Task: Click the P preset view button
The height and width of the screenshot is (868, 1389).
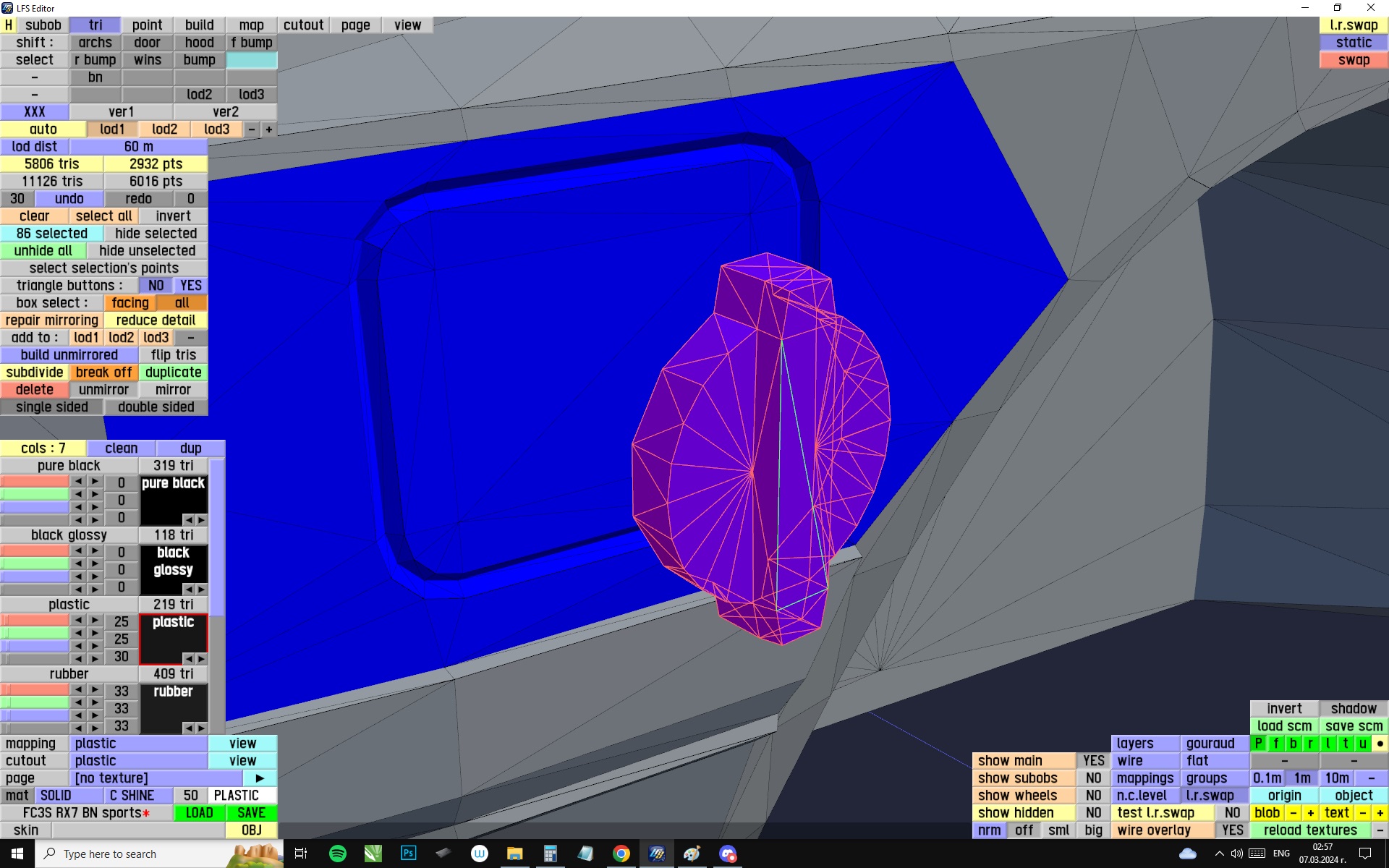Action: [1259, 743]
